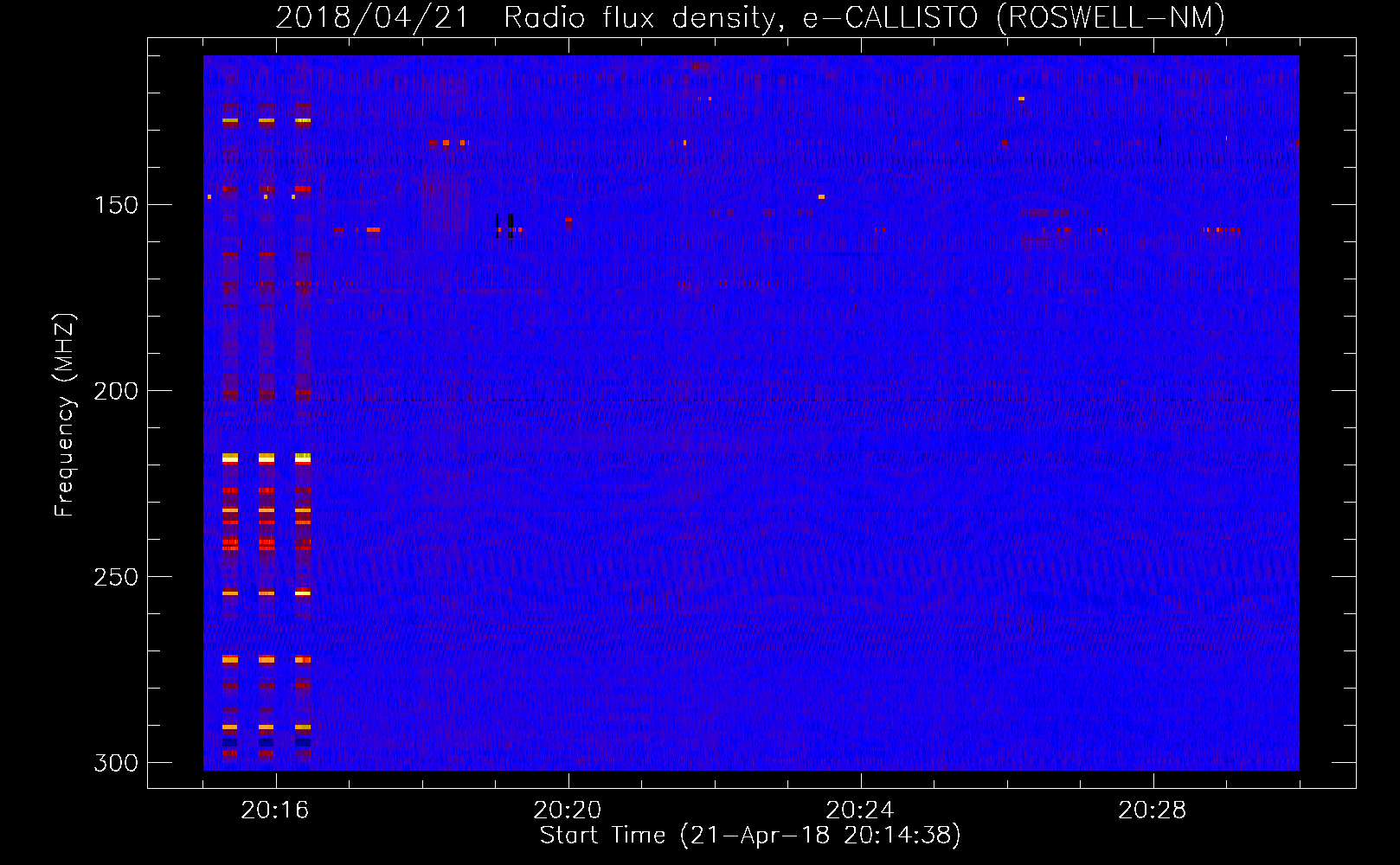
Task: Click the 20:28 time tick label
Action: [1153, 811]
